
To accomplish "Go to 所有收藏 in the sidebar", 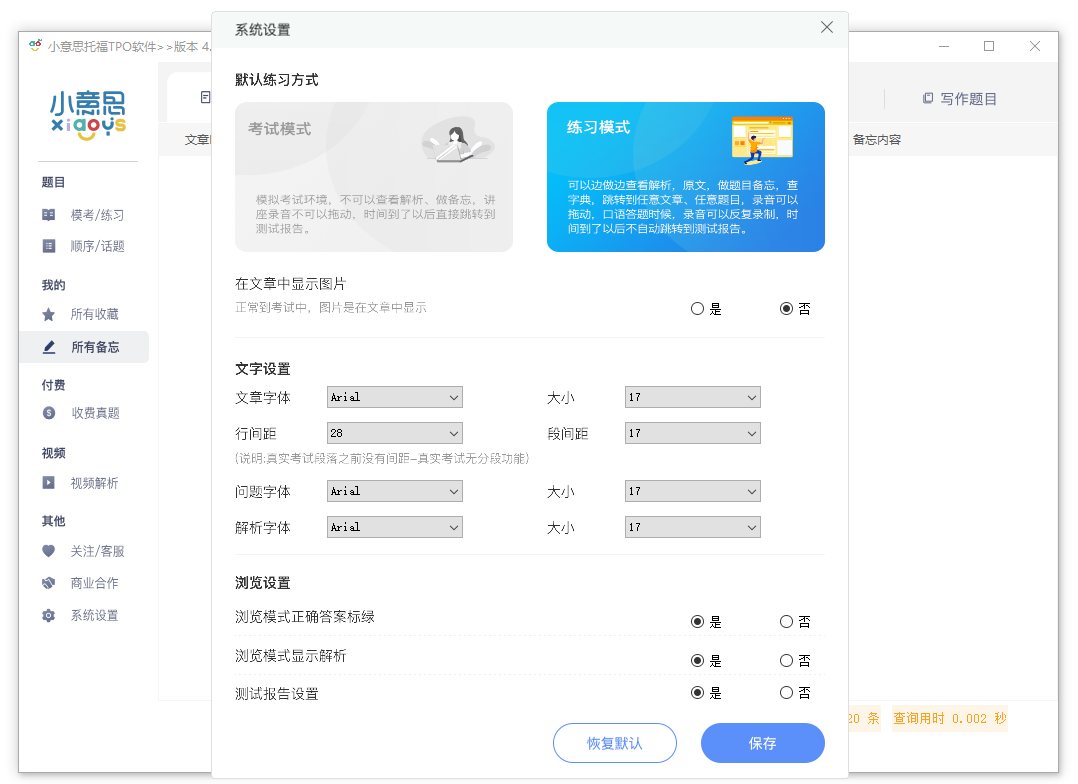I will point(94,314).
